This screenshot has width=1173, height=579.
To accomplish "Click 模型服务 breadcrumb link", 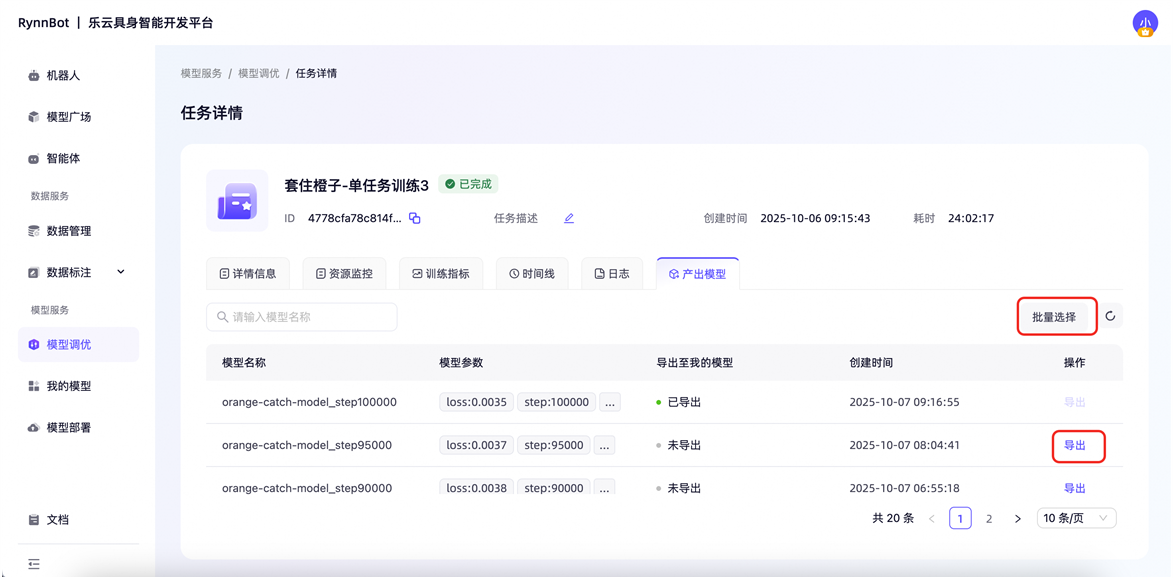I will (201, 73).
